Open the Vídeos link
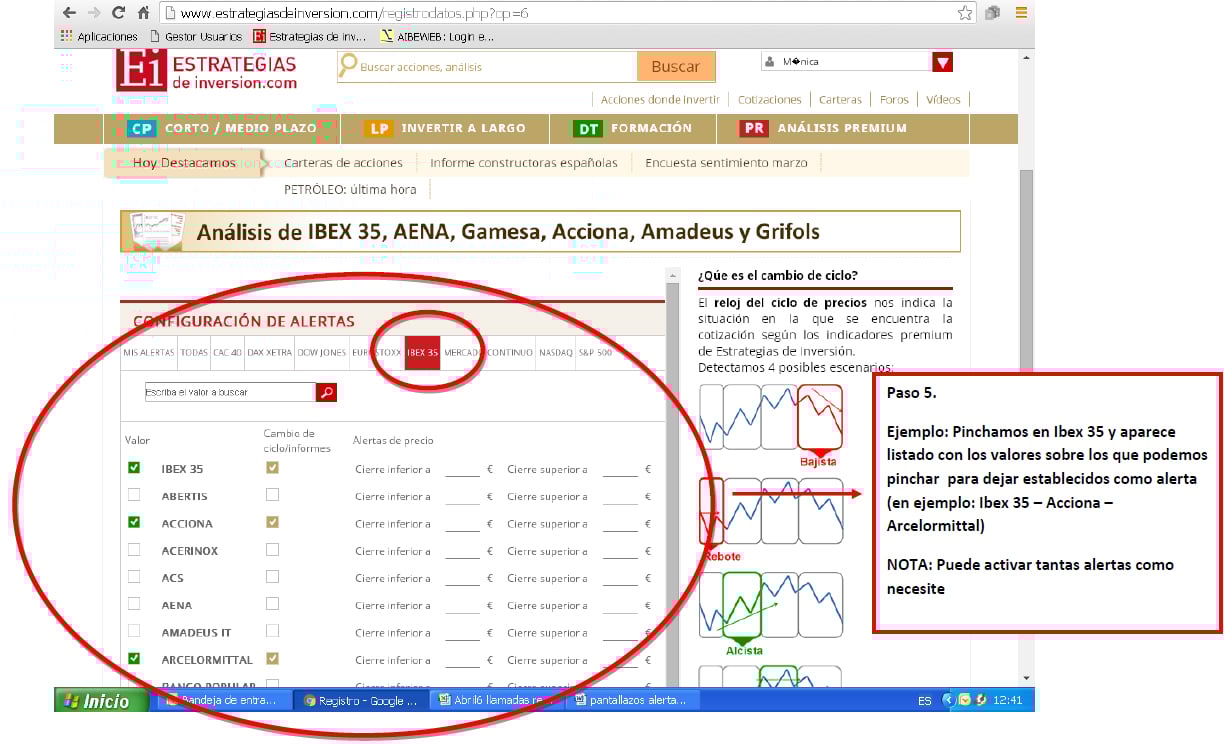 (943, 100)
